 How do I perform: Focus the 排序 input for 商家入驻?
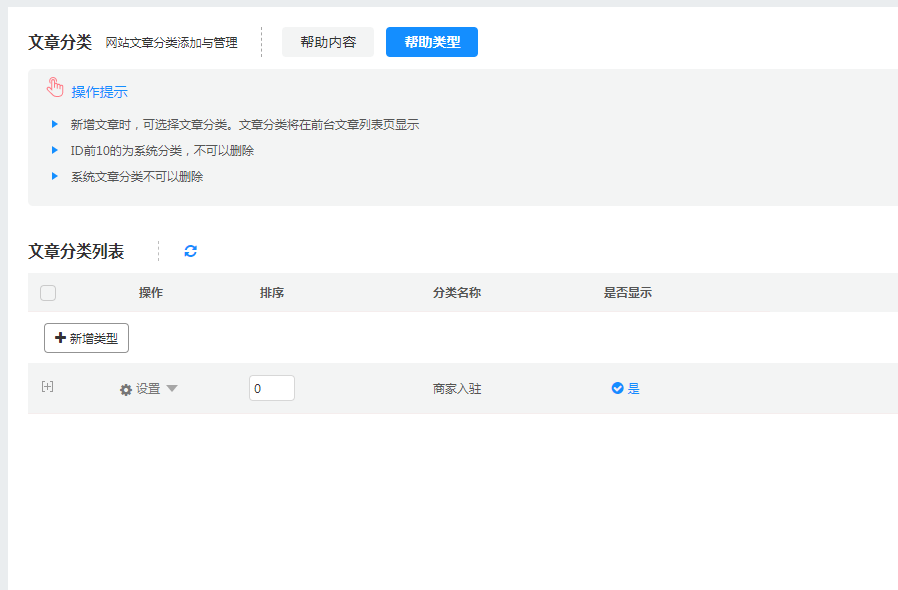coord(272,388)
